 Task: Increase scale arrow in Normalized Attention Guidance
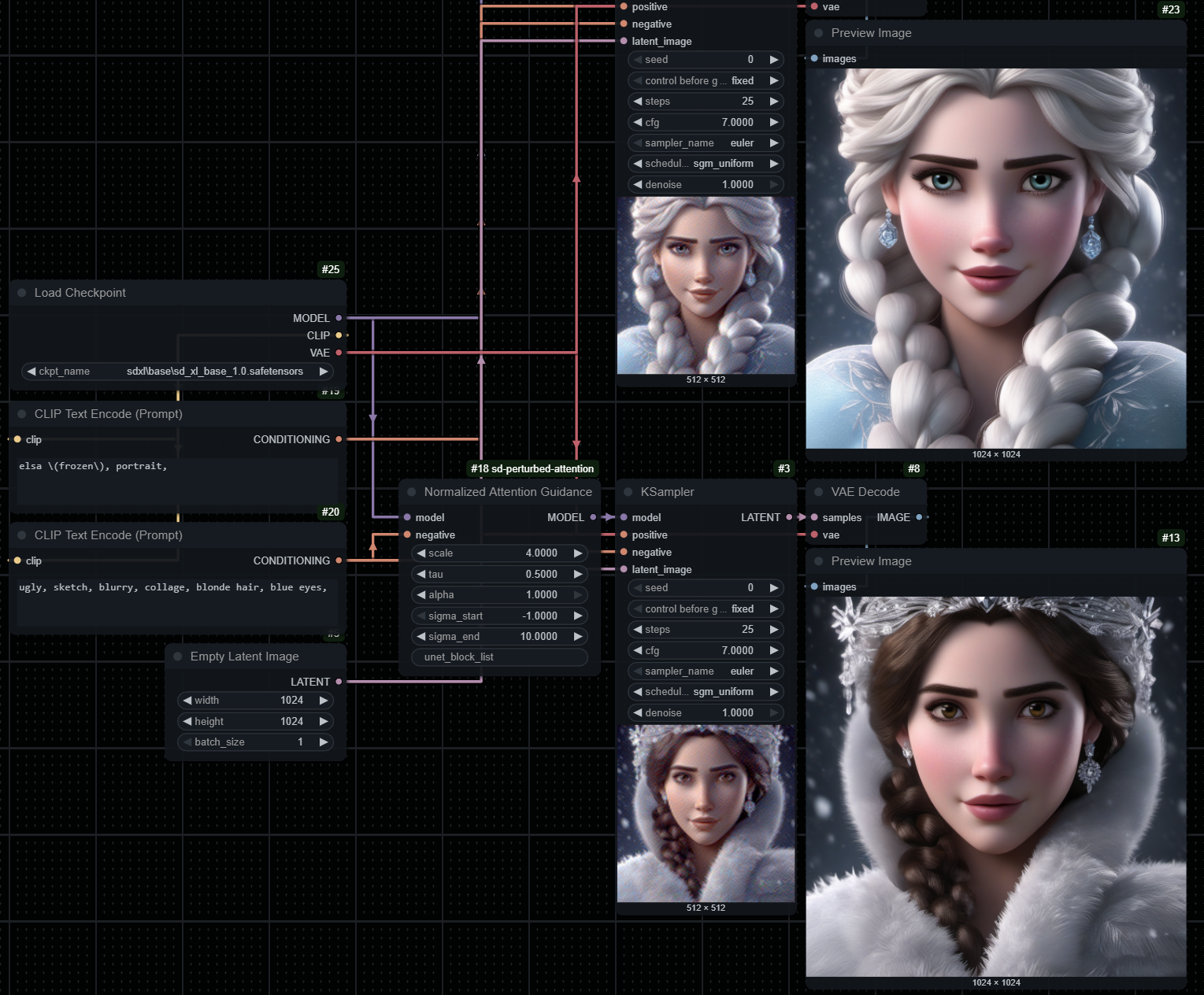[578, 553]
